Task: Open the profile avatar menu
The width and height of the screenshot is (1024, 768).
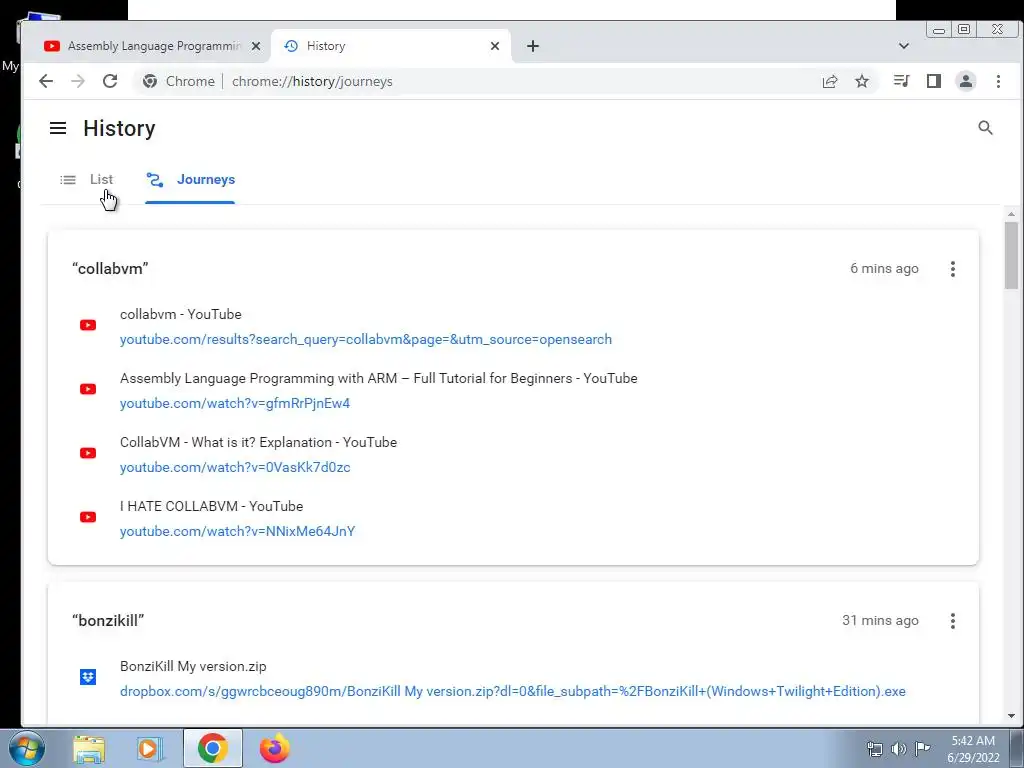Action: (x=965, y=81)
